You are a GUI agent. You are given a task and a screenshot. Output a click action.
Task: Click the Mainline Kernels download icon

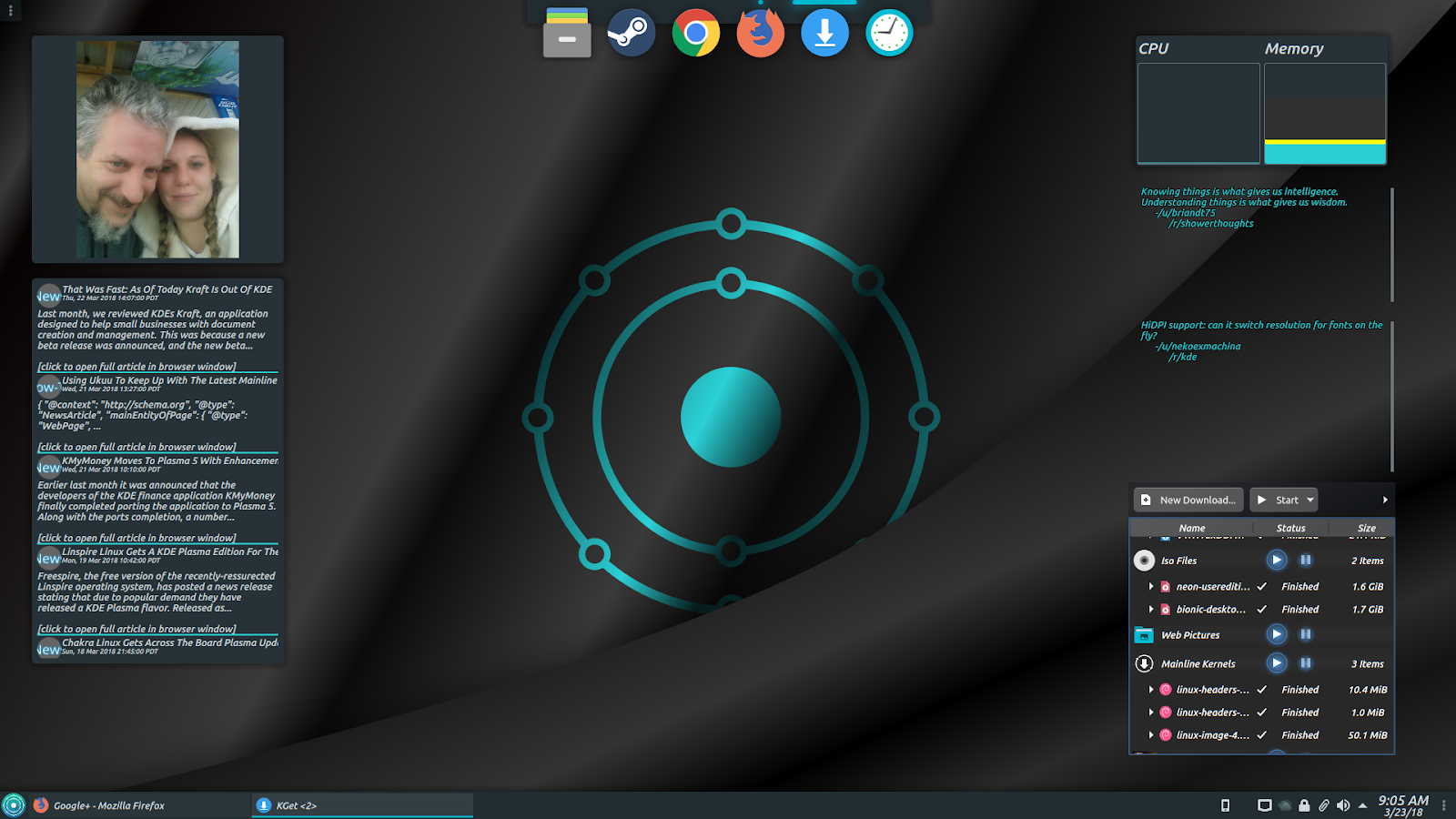pyautogui.click(x=1144, y=663)
